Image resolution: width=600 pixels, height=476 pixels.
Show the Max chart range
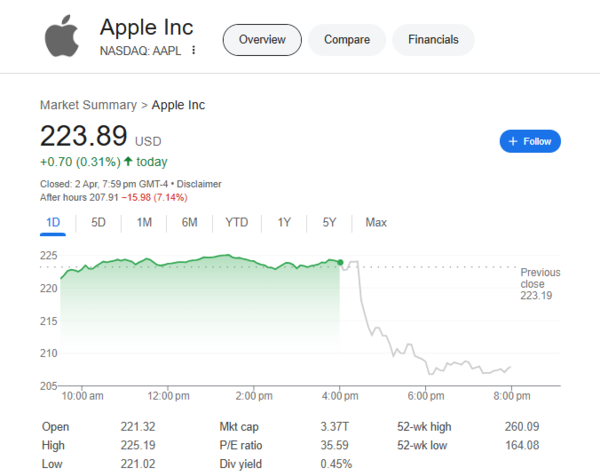point(376,222)
